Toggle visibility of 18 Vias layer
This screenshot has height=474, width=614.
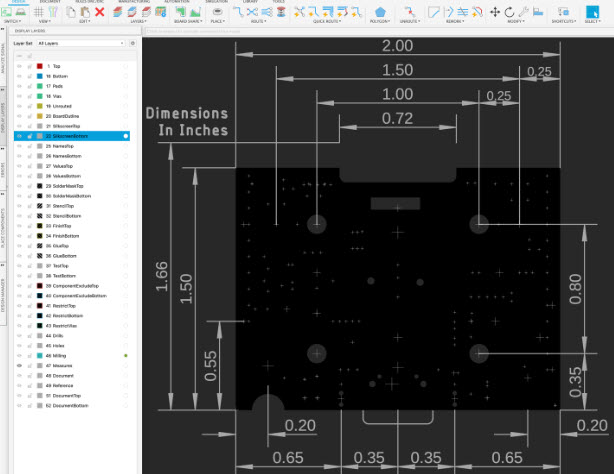[19, 96]
